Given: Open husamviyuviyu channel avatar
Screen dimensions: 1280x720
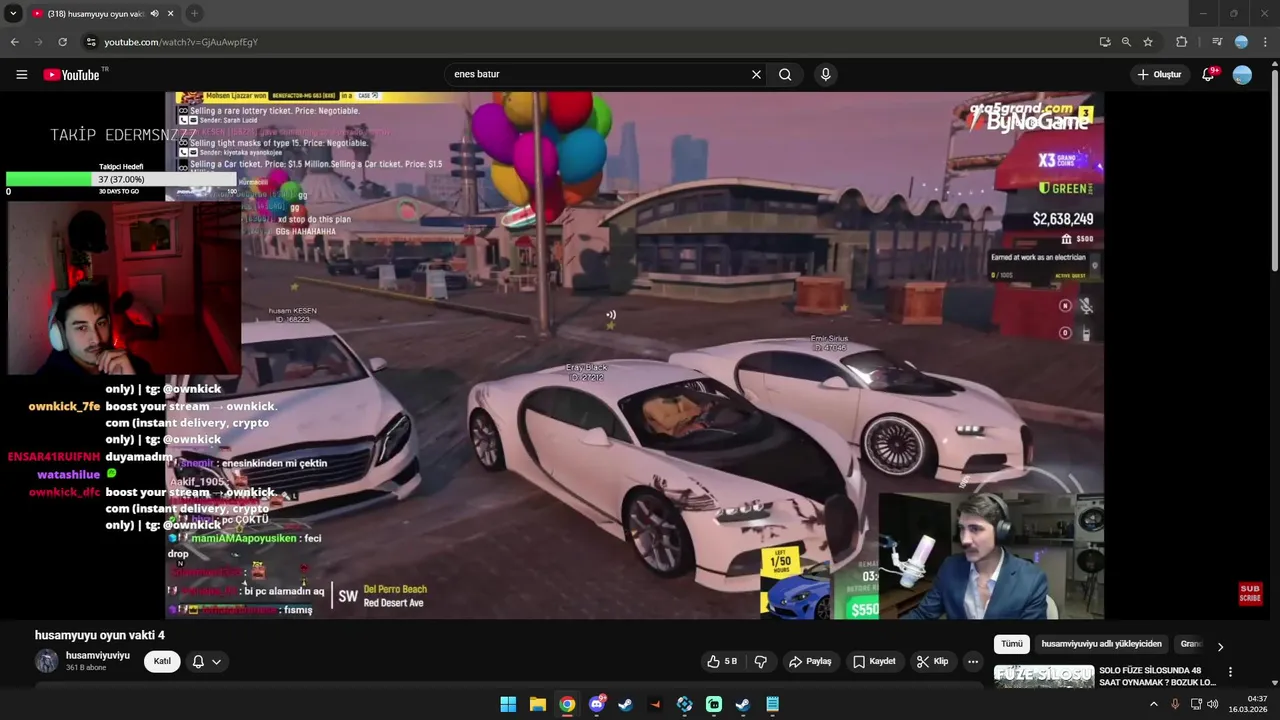Looking at the screenshot, I should 46,661.
